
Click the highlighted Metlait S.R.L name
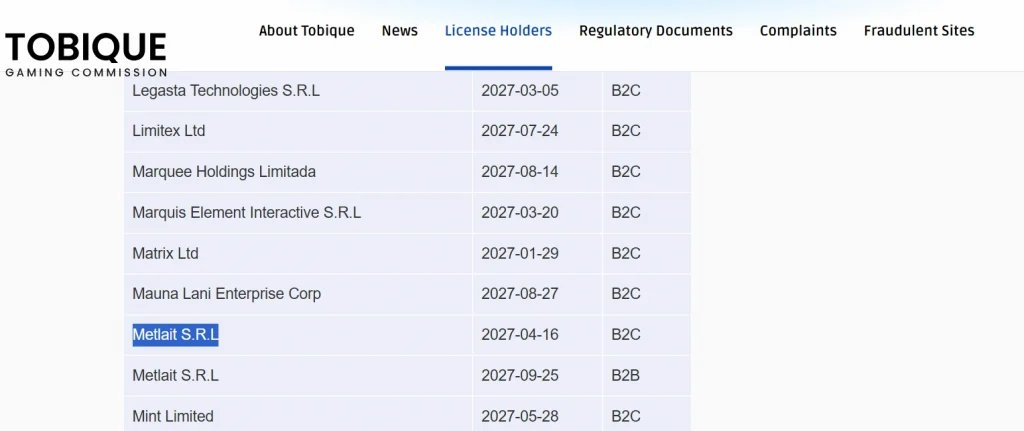click(x=175, y=334)
